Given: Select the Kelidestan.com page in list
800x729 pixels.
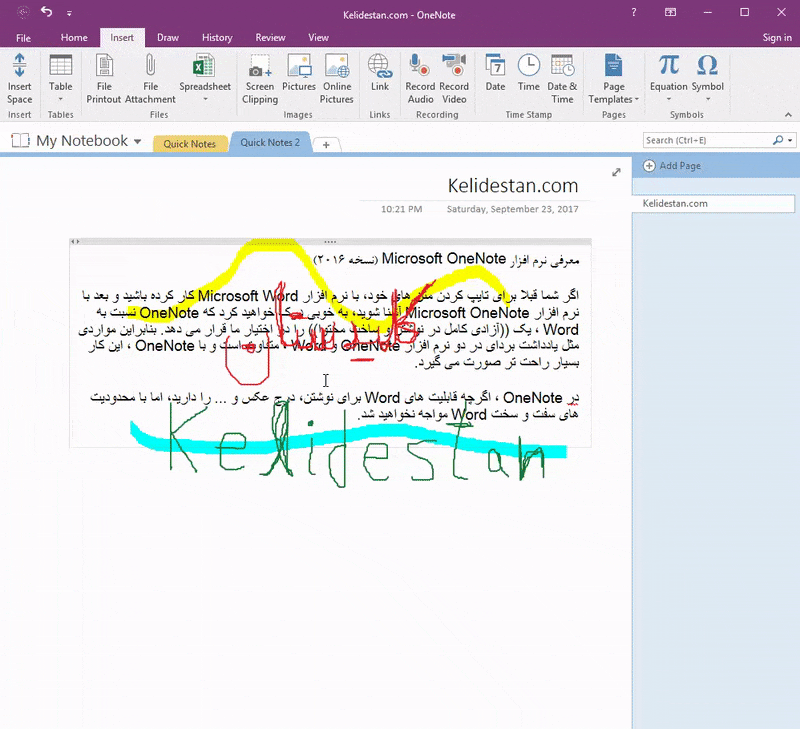Looking at the screenshot, I should [x=713, y=204].
